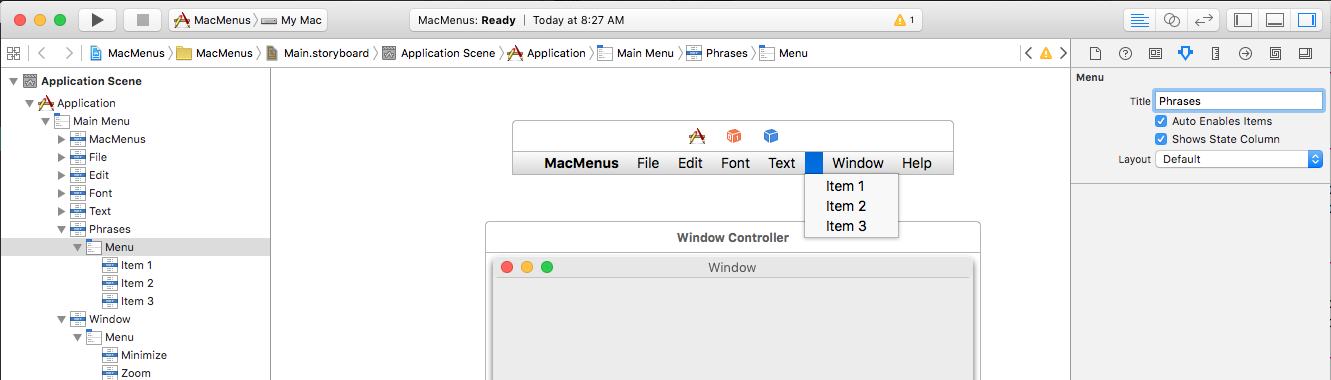Go back in the jump bar history
The height and width of the screenshot is (380, 1331).
pyautogui.click(x=43, y=53)
